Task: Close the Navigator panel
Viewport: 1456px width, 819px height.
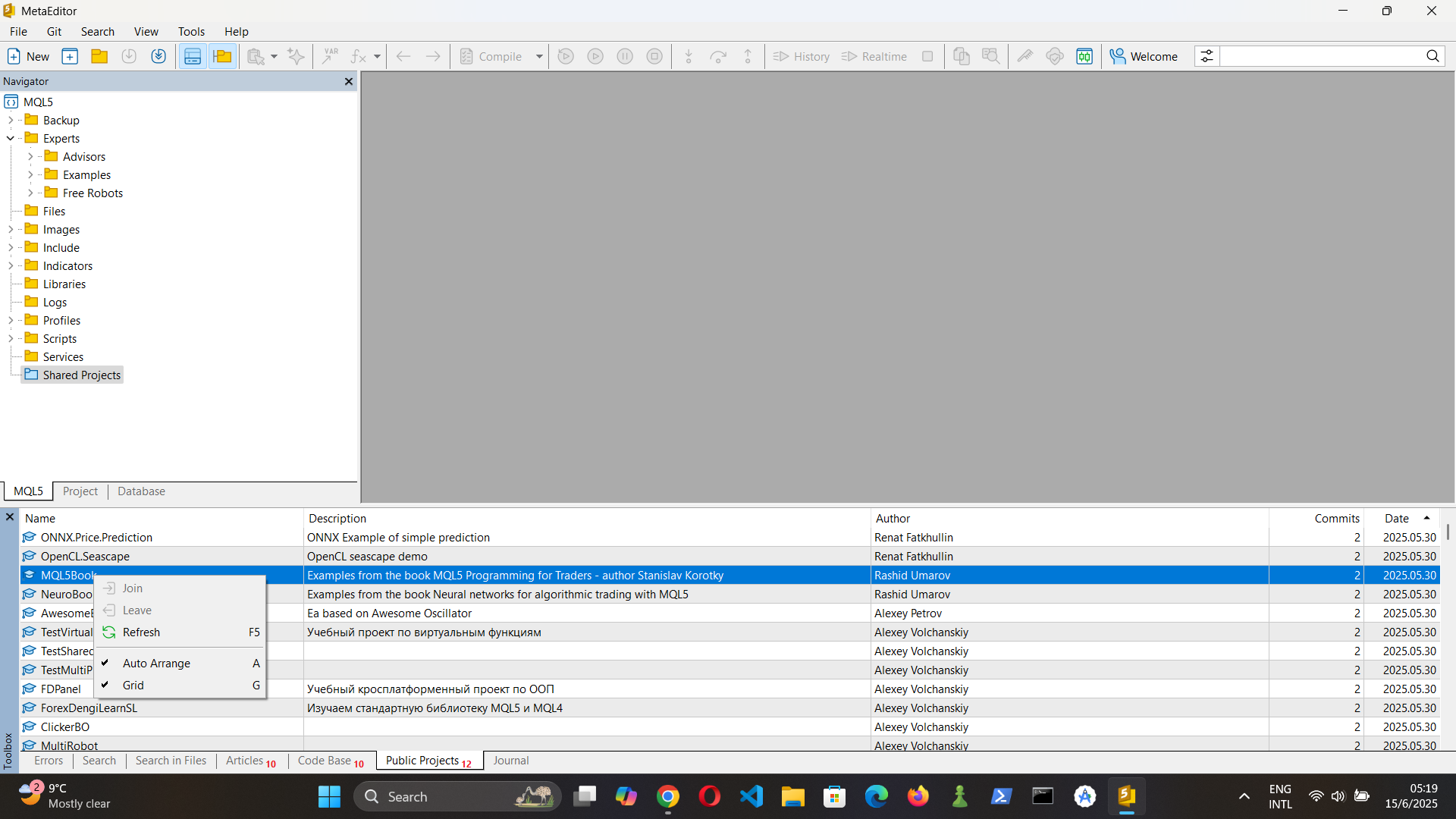Action: (x=349, y=81)
